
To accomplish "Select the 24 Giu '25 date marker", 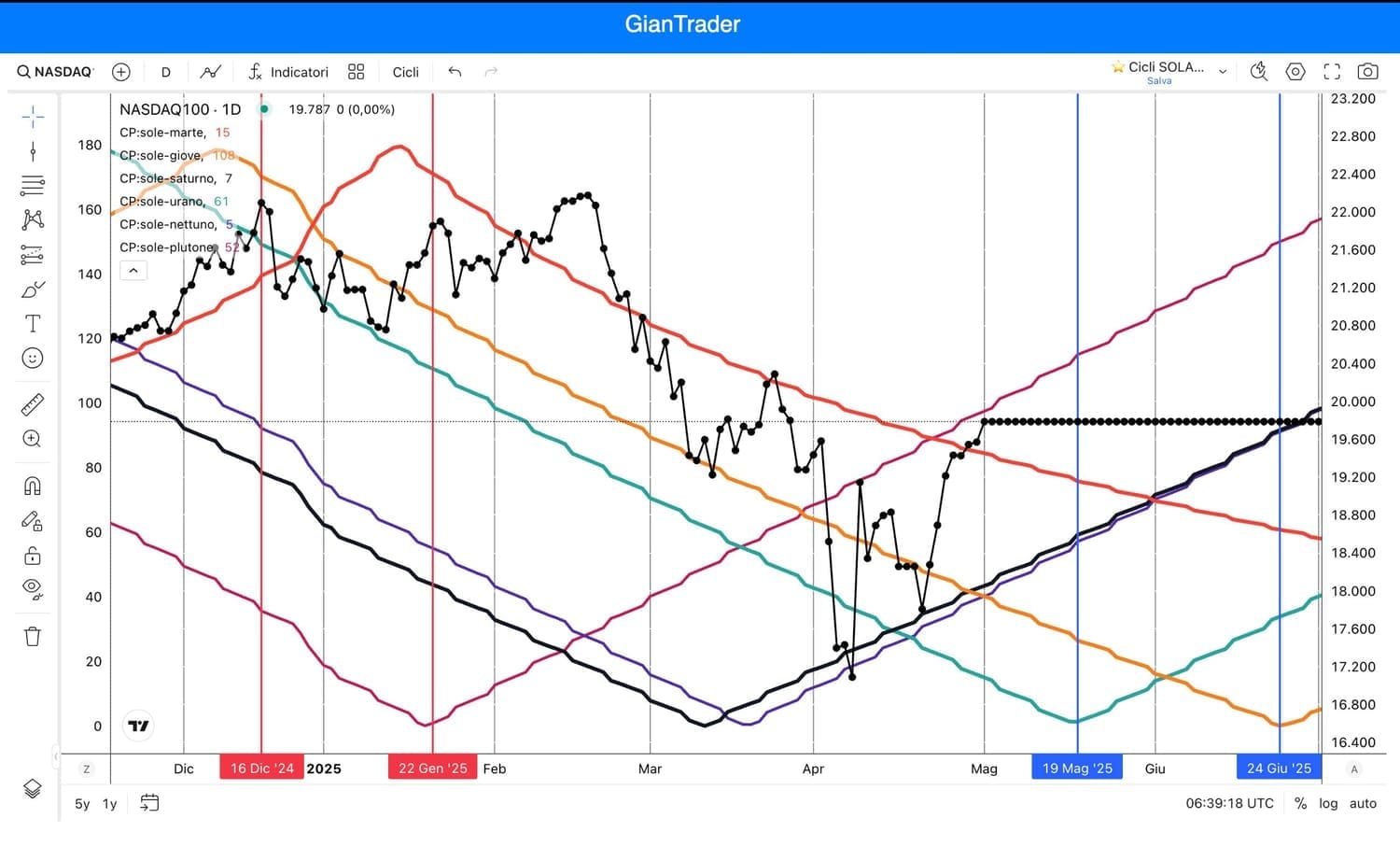I will 1280,768.
